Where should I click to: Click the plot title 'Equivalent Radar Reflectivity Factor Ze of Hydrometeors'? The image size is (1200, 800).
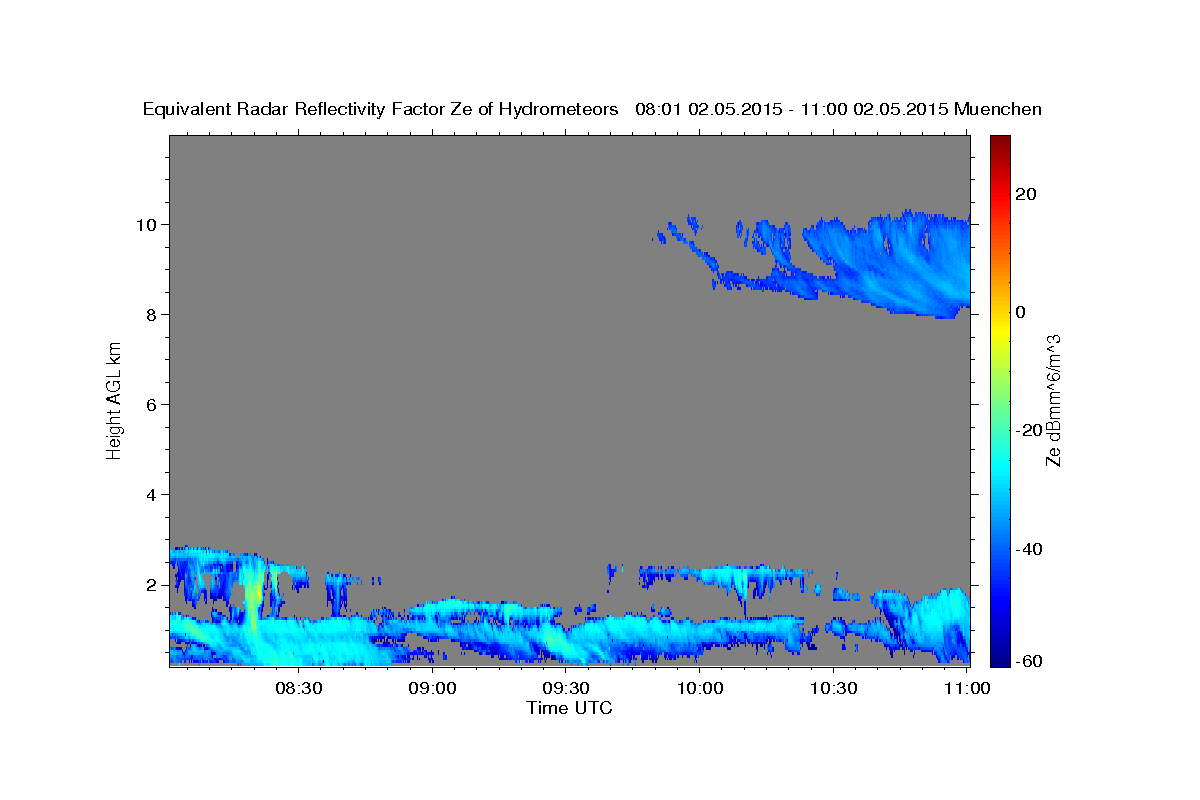(381, 110)
